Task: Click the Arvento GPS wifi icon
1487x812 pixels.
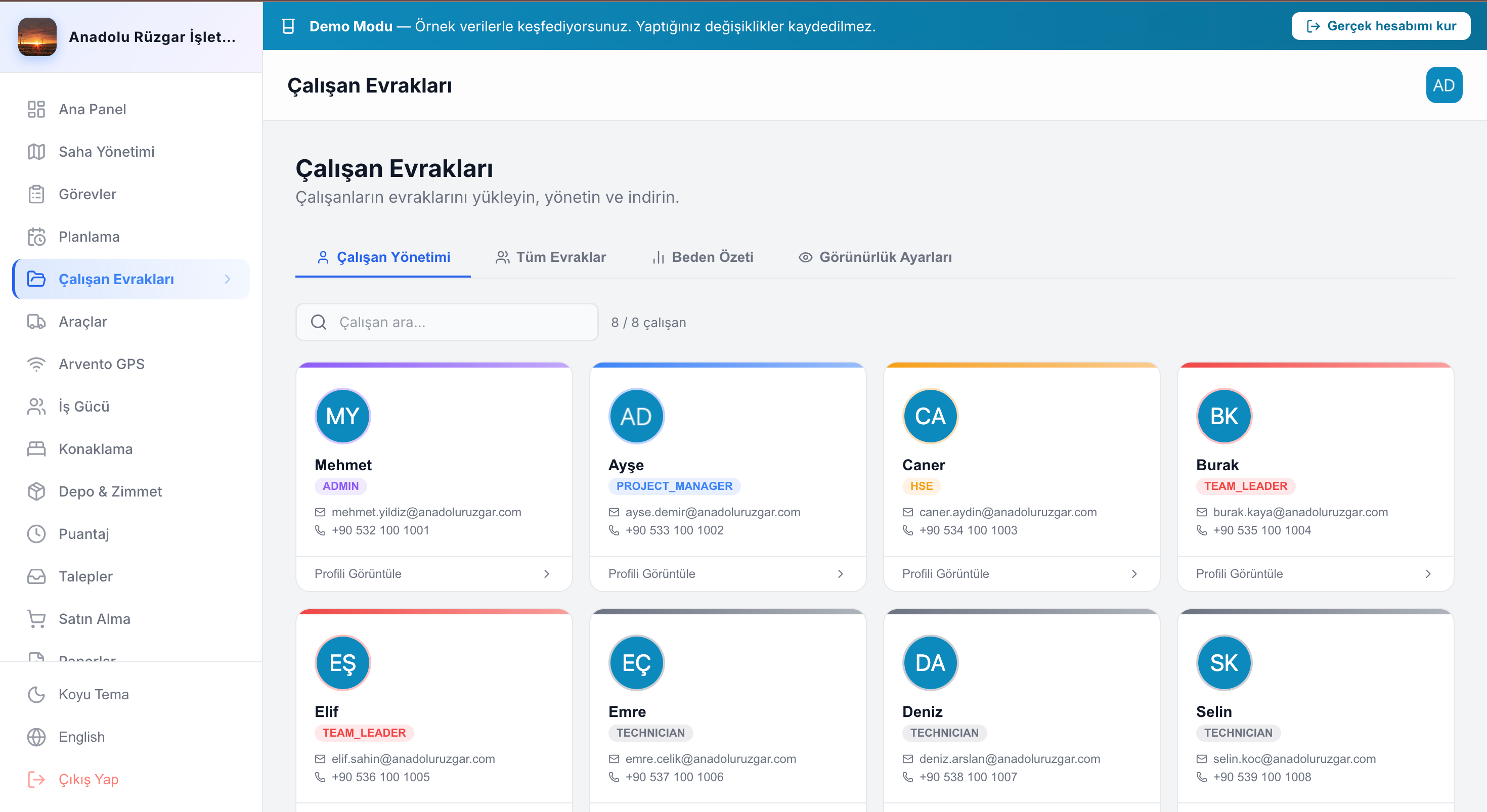Action: point(36,364)
